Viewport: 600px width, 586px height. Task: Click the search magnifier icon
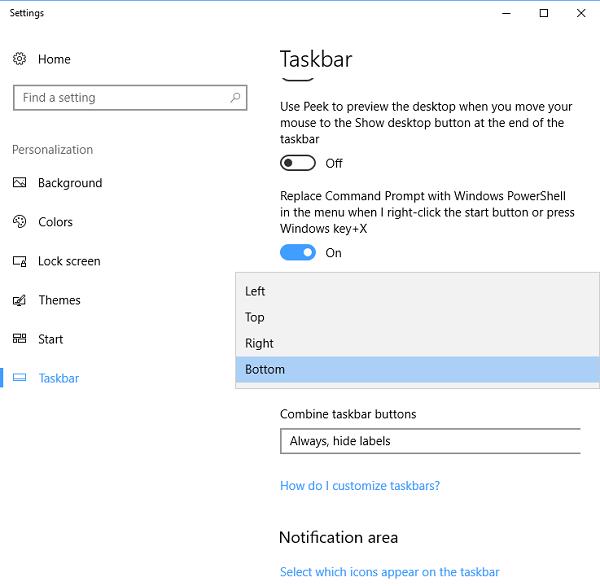pos(236,98)
